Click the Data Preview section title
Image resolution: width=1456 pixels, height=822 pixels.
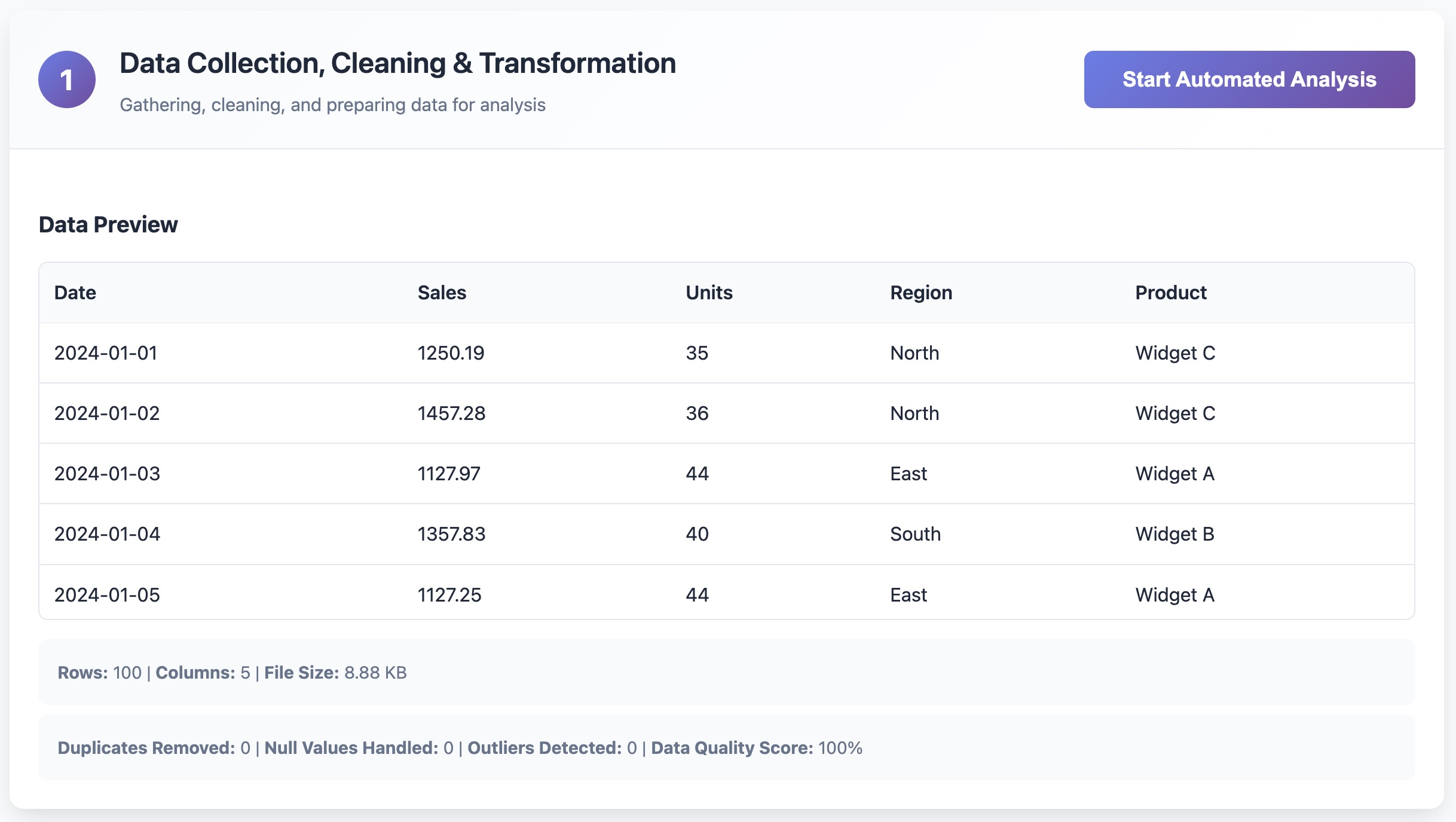(108, 225)
